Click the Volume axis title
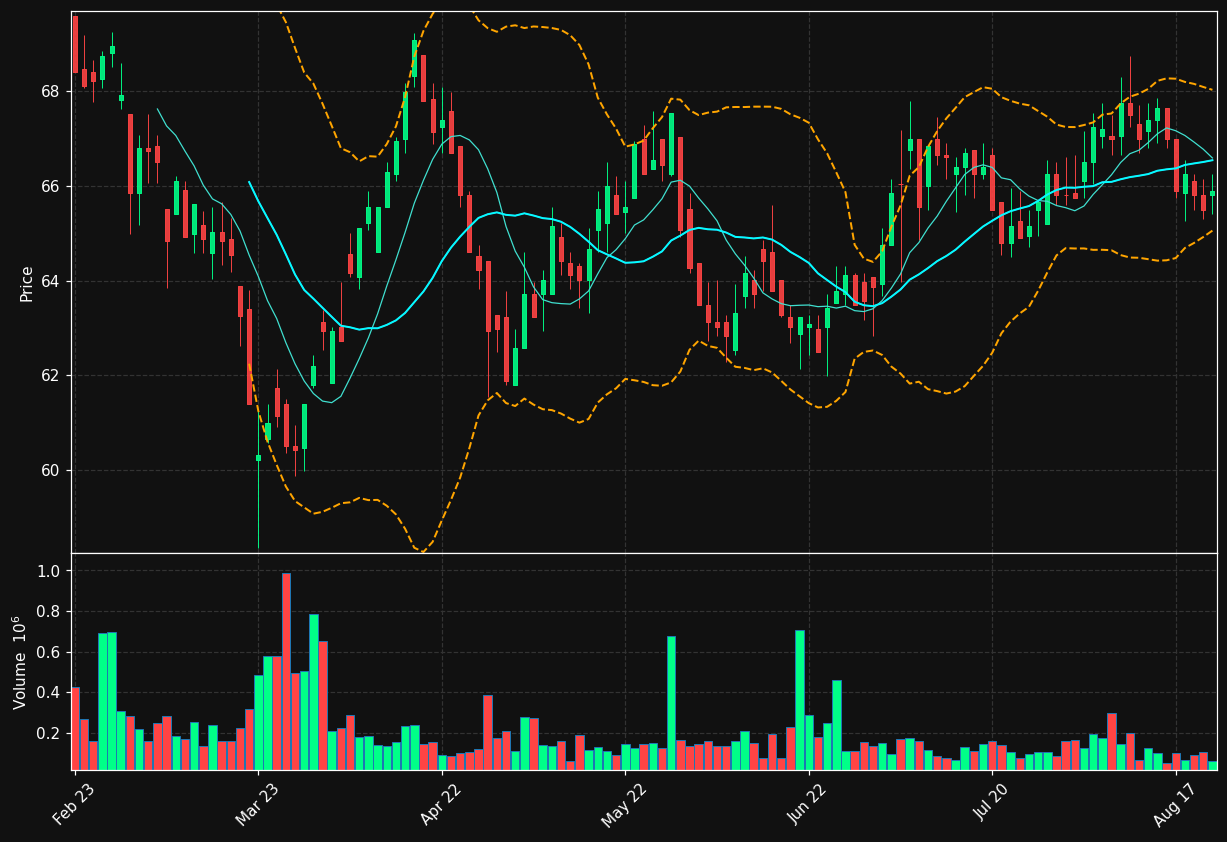Viewport: 1227px width, 842px height. coord(20,662)
